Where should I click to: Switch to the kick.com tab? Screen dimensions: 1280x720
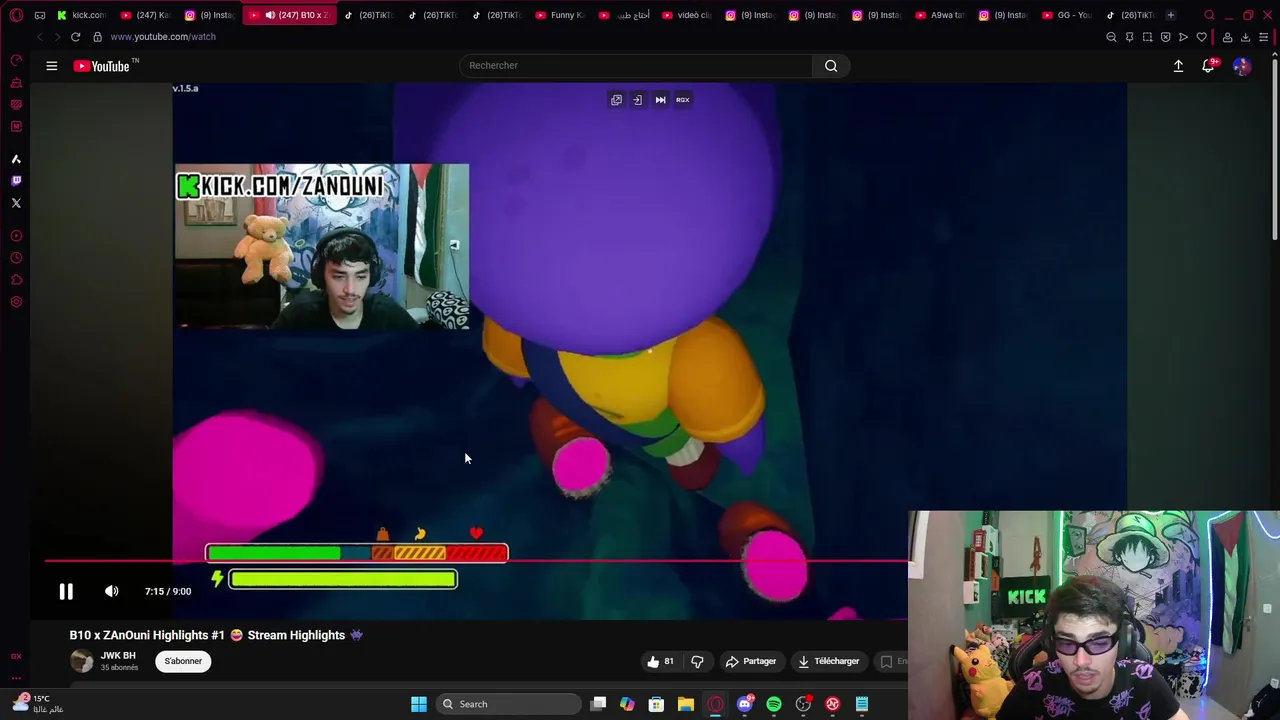[81, 15]
